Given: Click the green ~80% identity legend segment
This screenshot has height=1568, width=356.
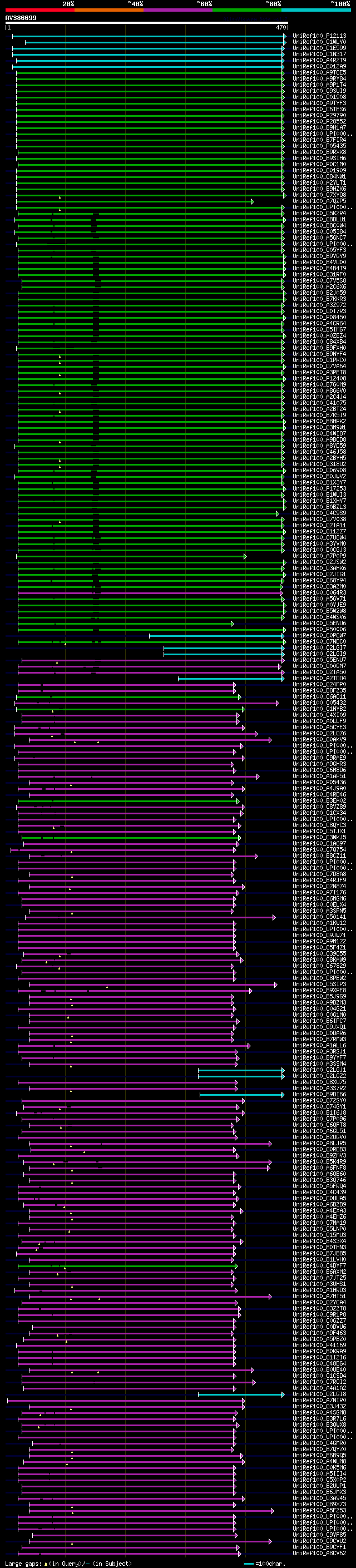Looking at the screenshot, I should coord(247,11).
